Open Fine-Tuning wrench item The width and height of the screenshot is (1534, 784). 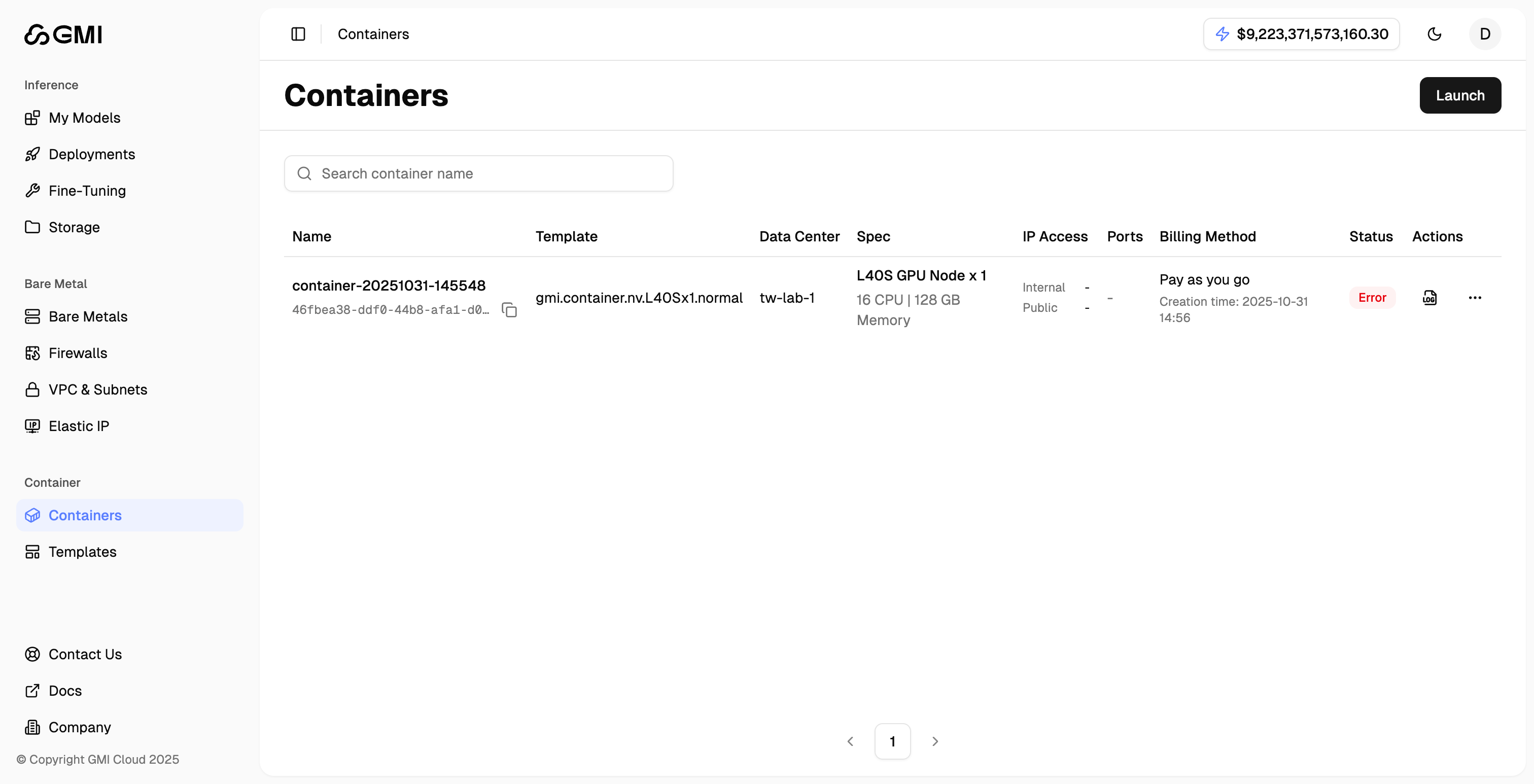(x=87, y=191)
